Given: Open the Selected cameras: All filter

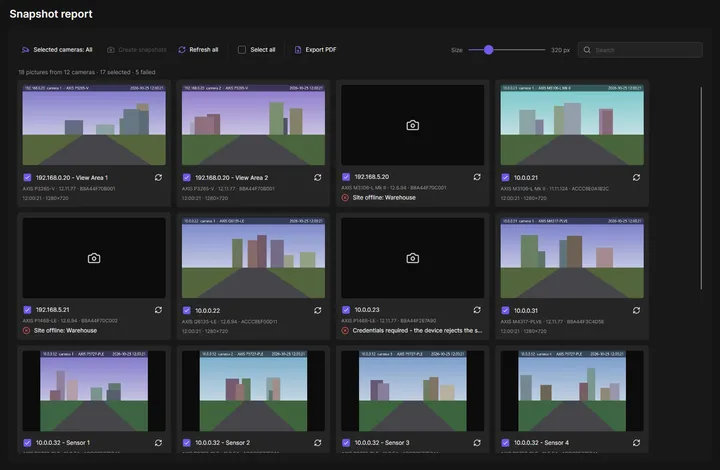Looking at the screenshot, I should coord(57,50).
